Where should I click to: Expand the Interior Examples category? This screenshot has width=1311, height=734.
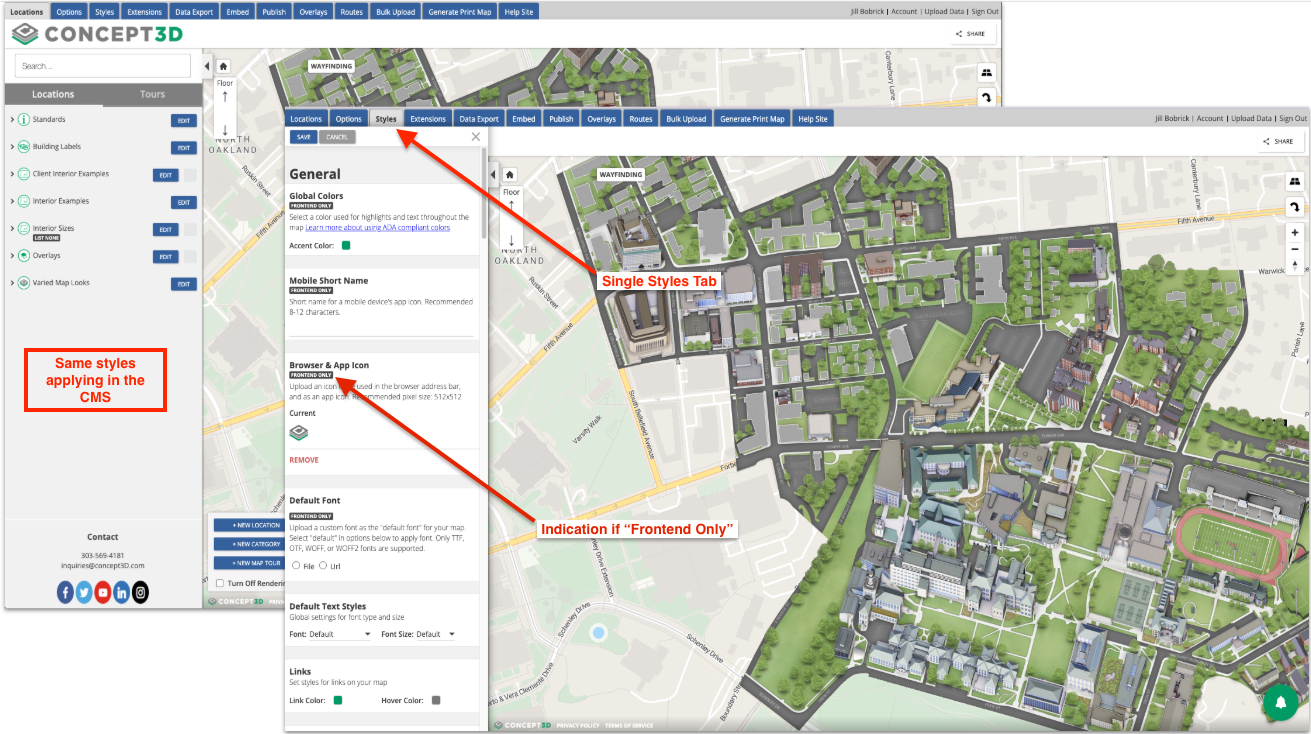(x=11, y=201)
